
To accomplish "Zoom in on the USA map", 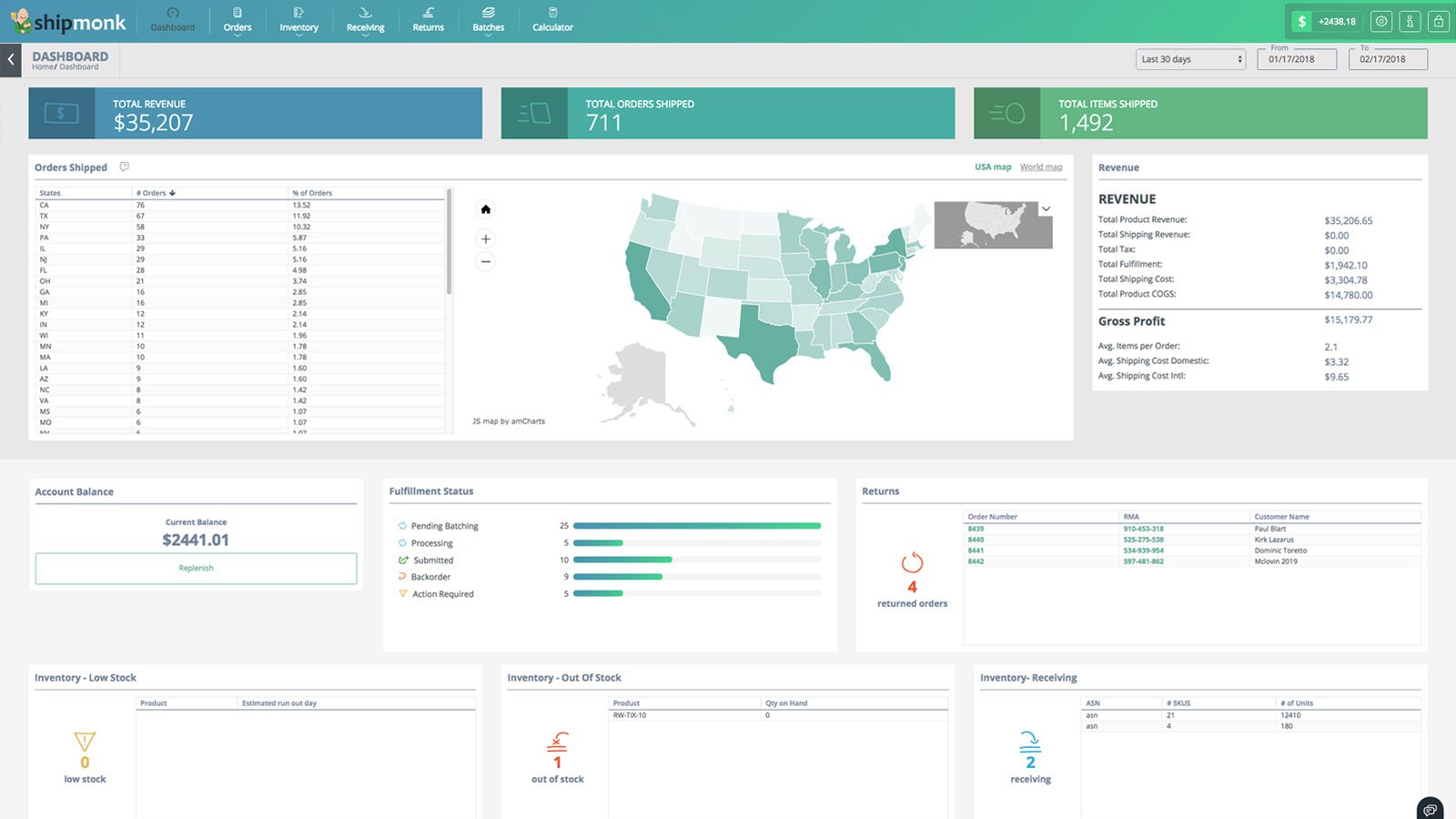I will coord(486,239).
